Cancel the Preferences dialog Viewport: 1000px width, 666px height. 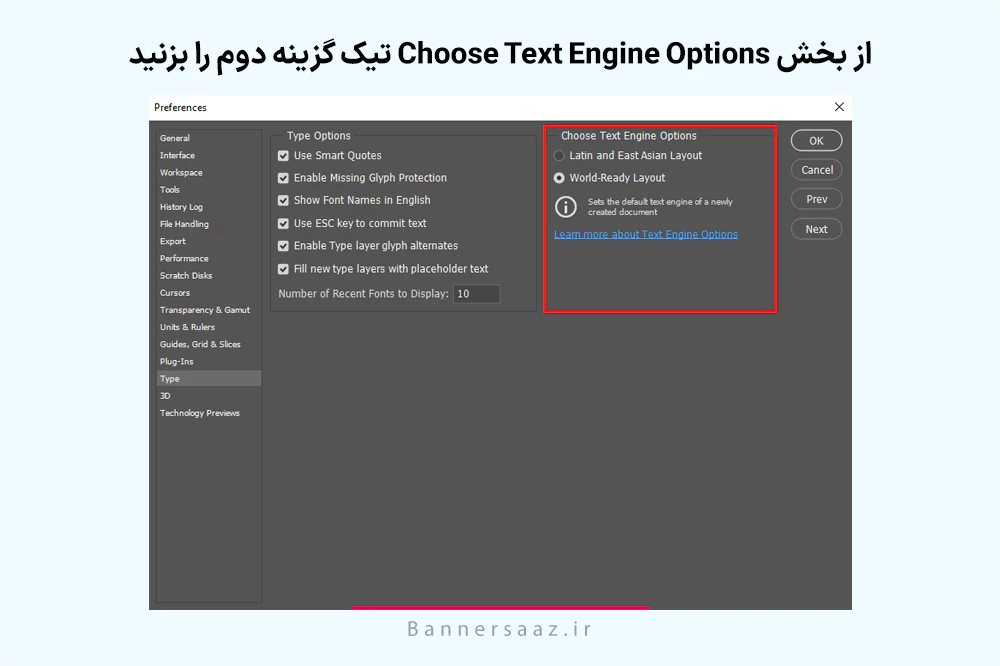click(817, 170)
